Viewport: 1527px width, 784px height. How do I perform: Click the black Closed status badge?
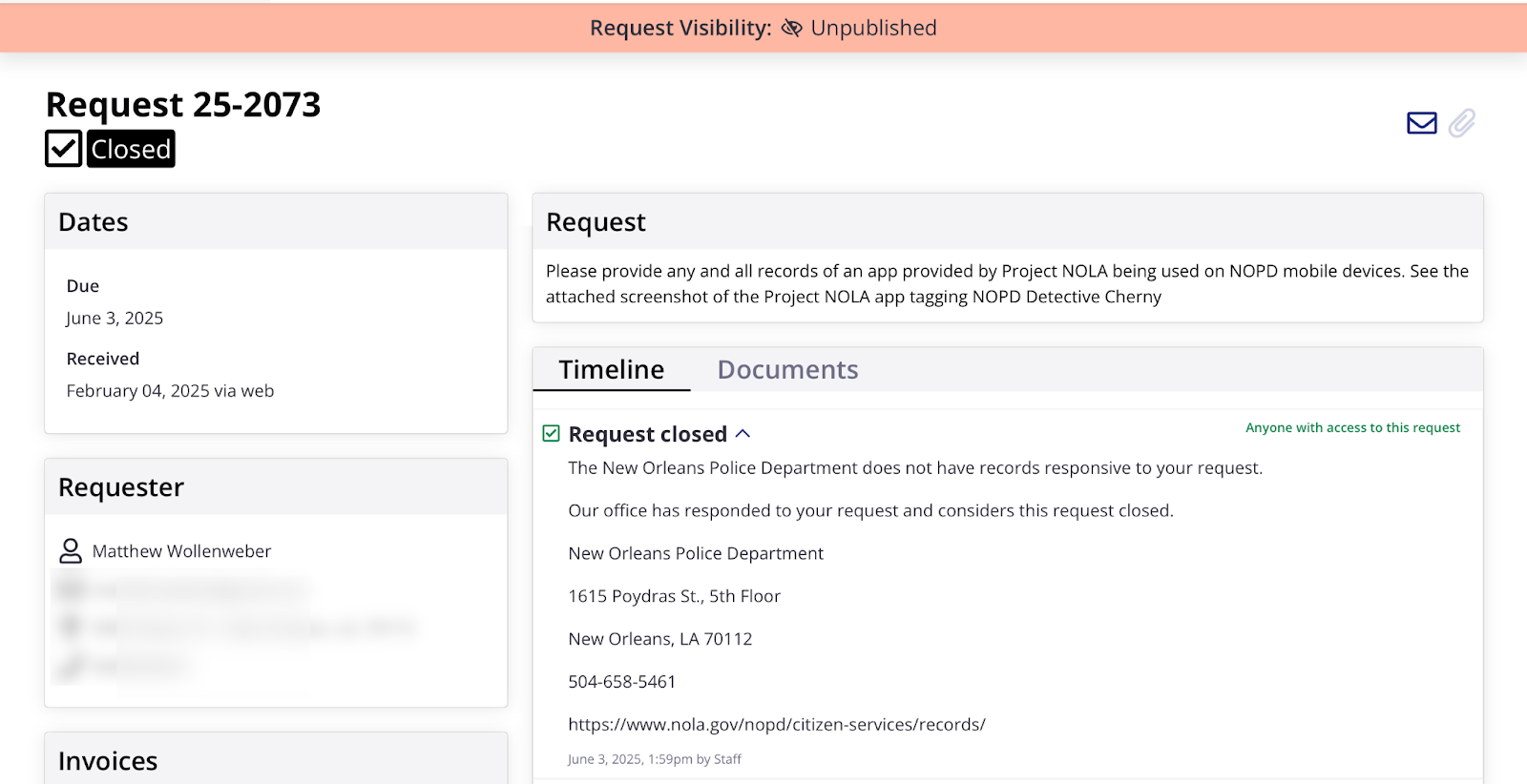tap(131, 149)
